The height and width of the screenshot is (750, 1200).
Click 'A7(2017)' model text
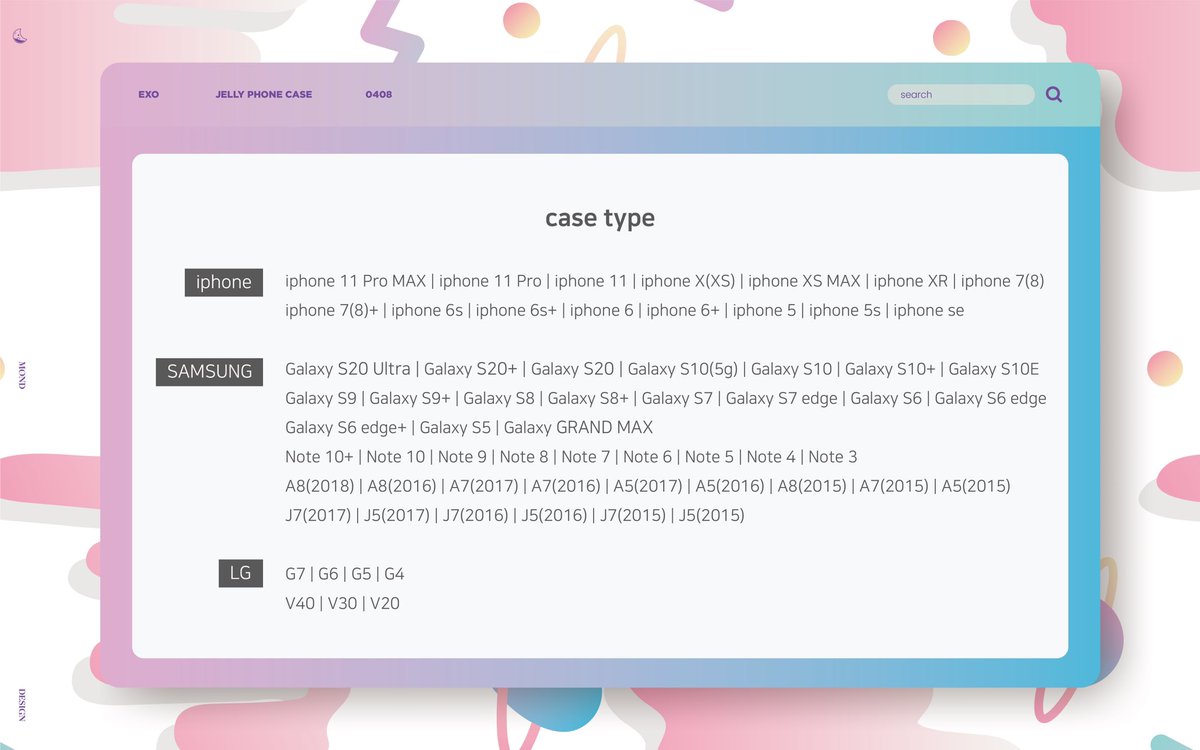(484, 486)
